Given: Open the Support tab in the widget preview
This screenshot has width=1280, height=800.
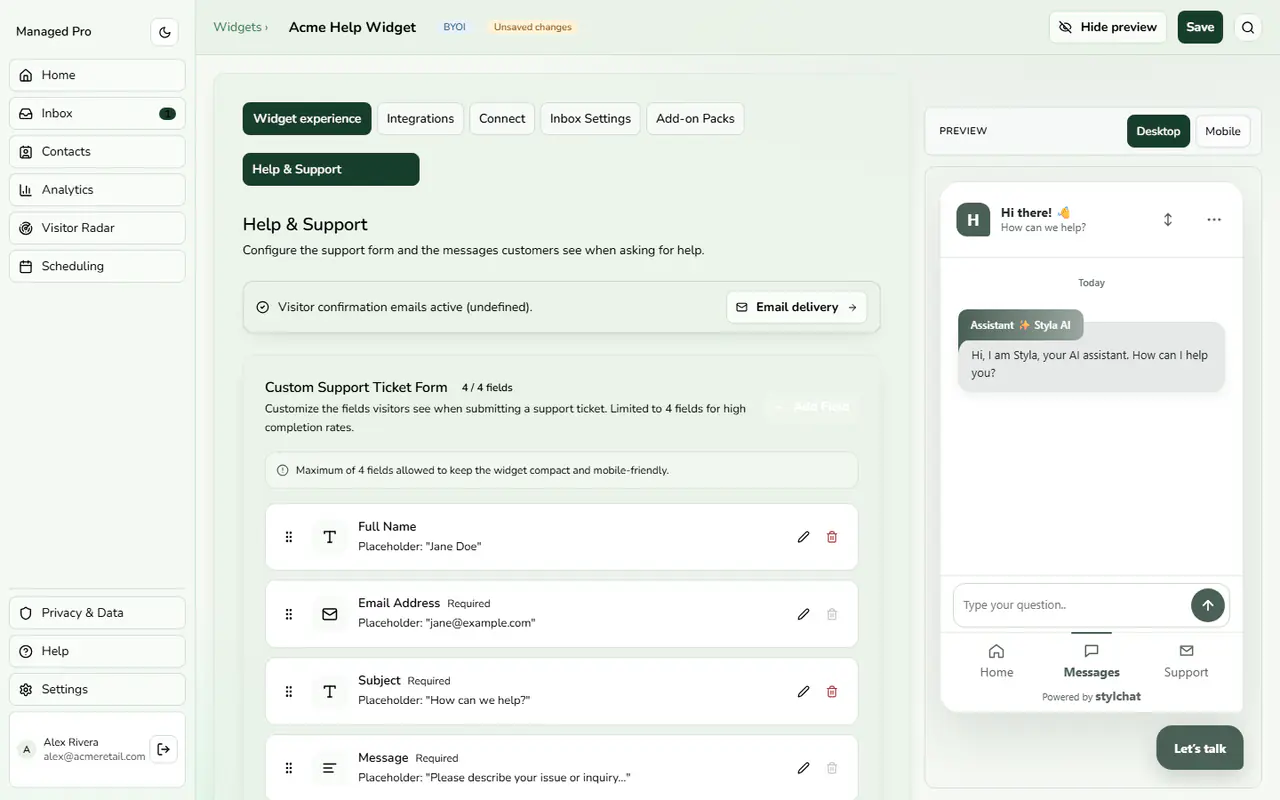Looking at the screenshot, I should 1186,662.
